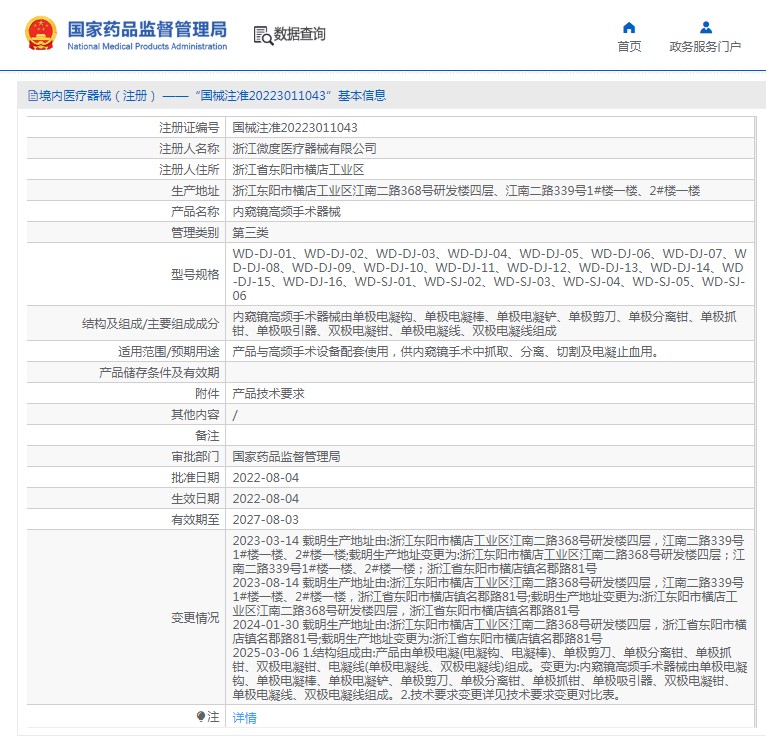This screenshot has width=766, height=740.
Task: Click the 适用范围/预期用途 label
Action: coord(169,352)
